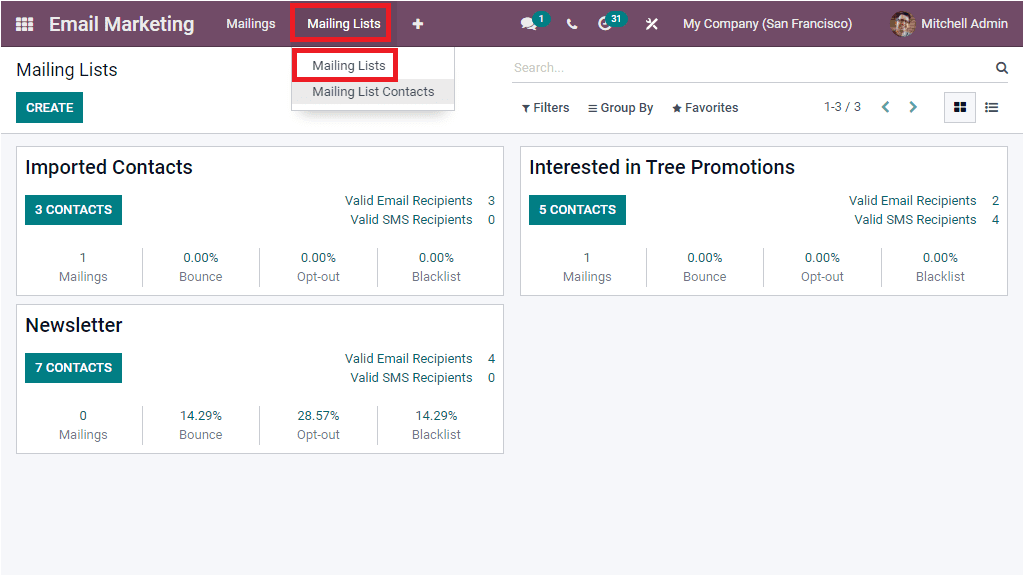Viewport: 1024px width, 576px height.
Task: Open the My Company (San Francisco) selector
Action: (x=767, y=22)
